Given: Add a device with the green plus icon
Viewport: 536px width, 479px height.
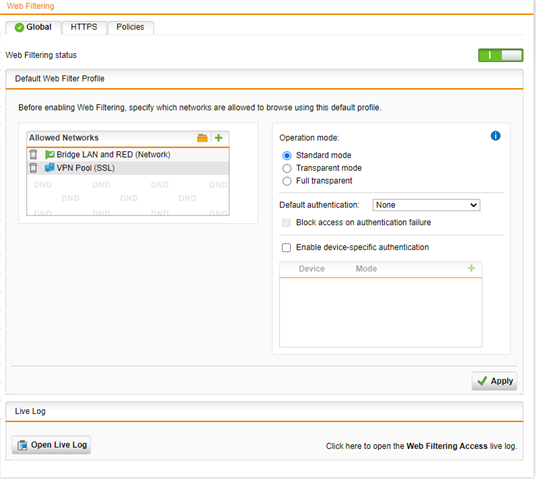Looking at the screenshot, I should (x=471, y=268).
